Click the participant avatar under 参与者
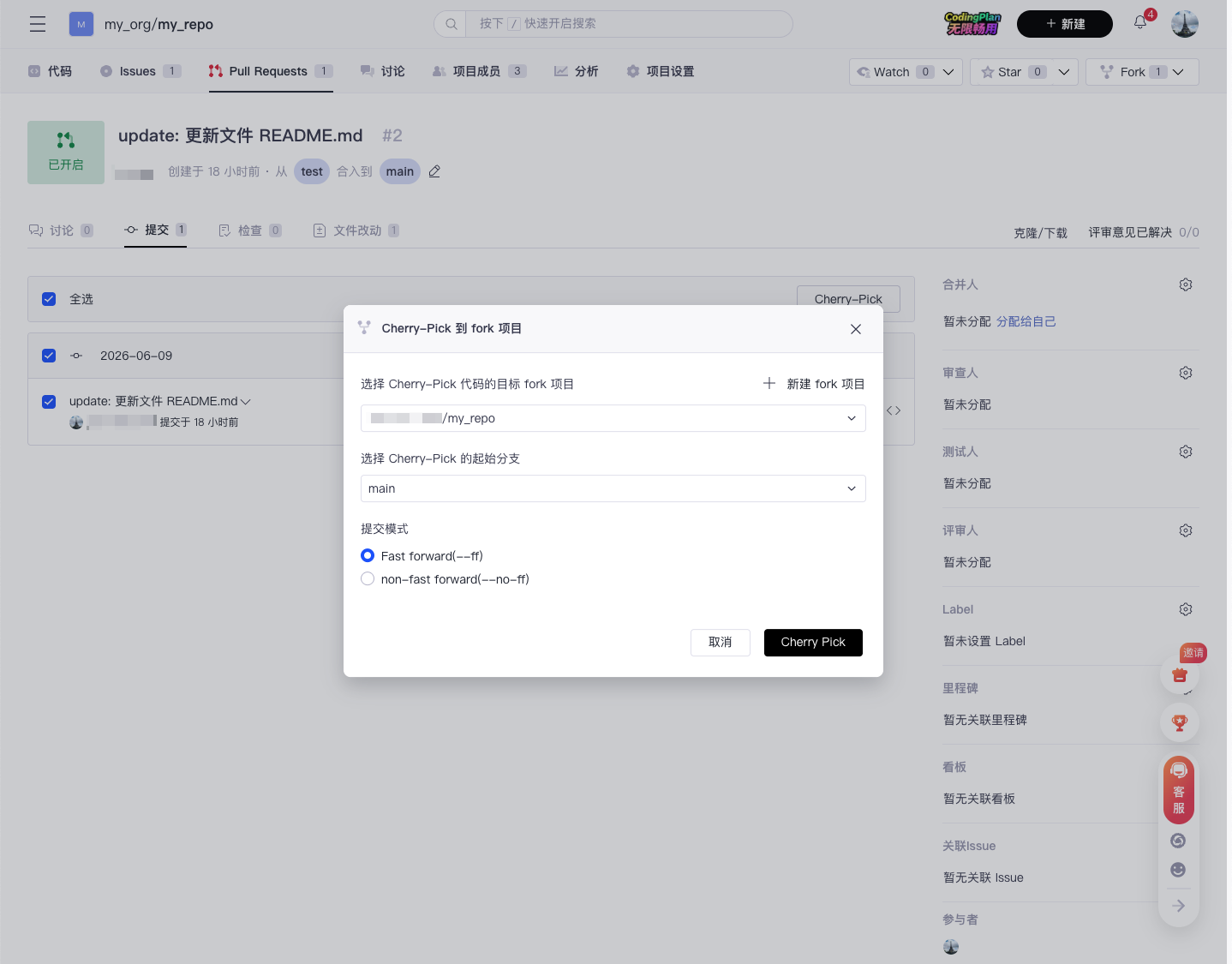Viewport: 1232px width, 964px height. click(x=951, y=947)
